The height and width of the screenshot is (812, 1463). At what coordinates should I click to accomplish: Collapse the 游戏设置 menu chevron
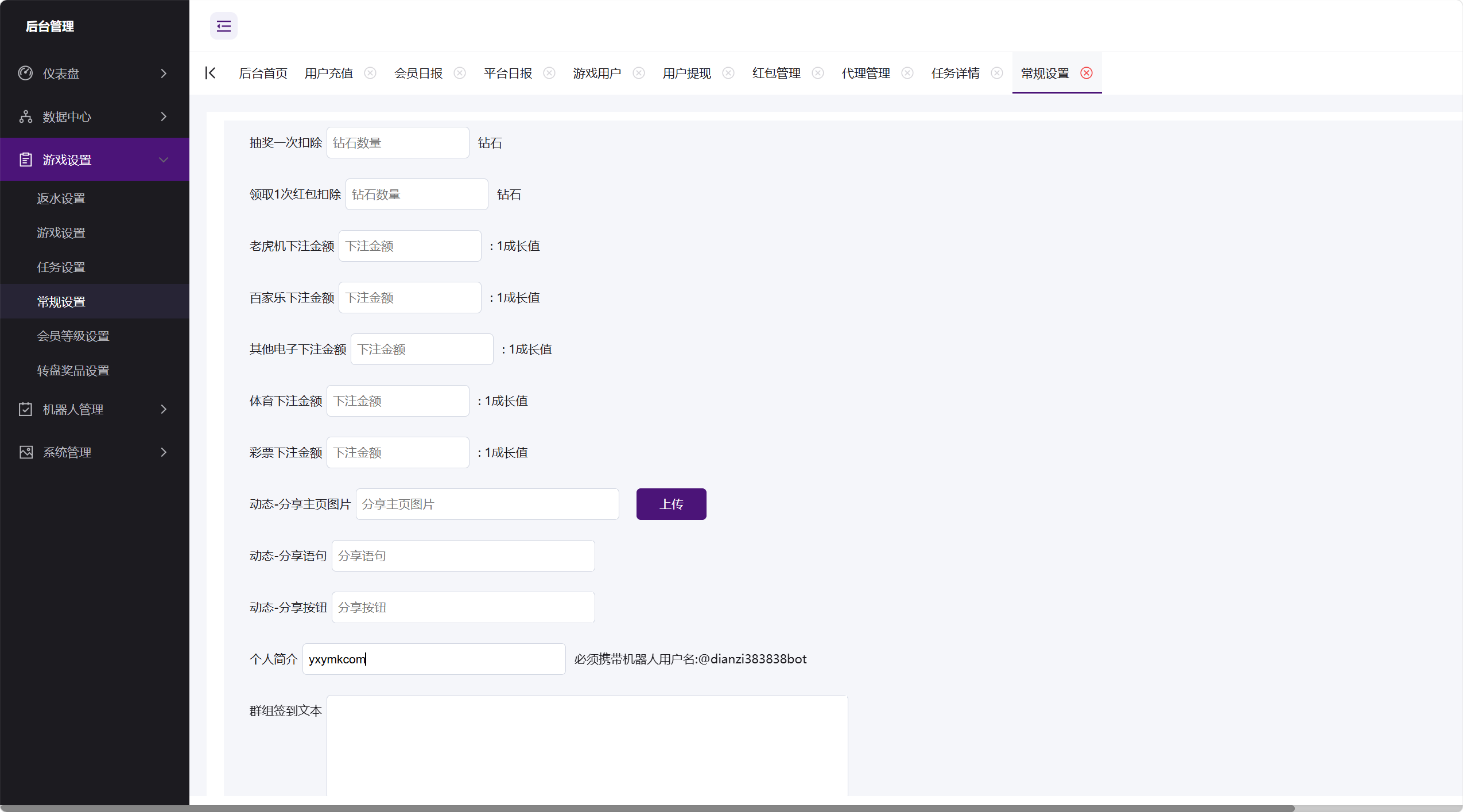point(164,160)
